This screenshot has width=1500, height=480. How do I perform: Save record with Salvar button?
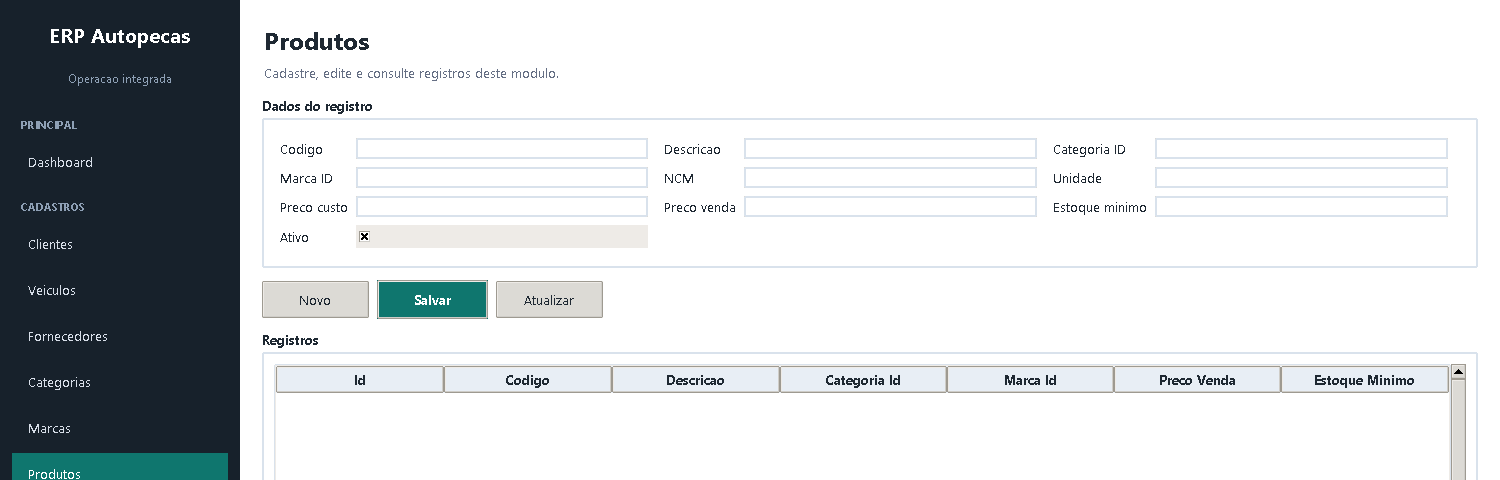[432, 299]
